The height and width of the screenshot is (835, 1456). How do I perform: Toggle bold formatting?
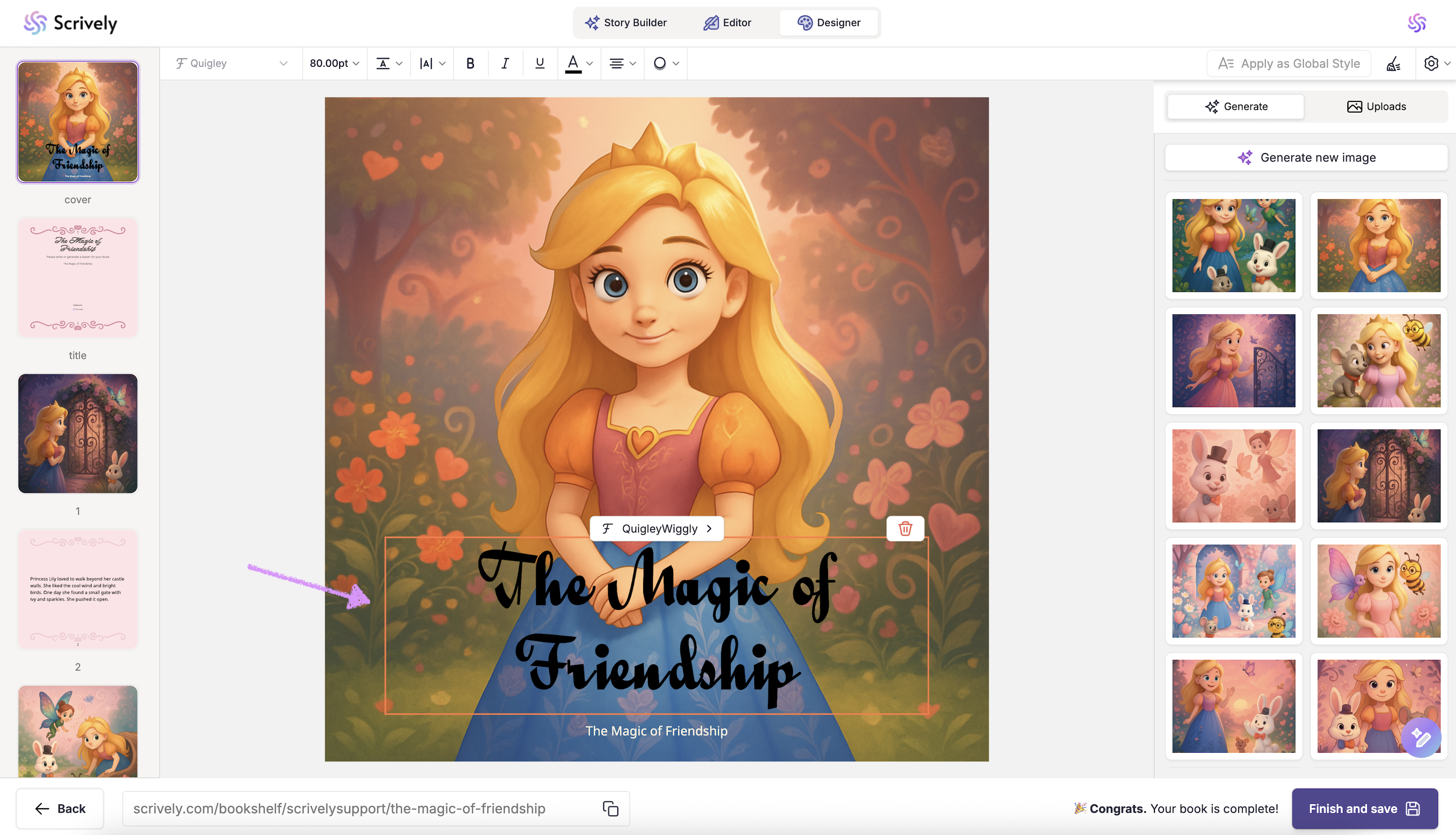(470, 64)
